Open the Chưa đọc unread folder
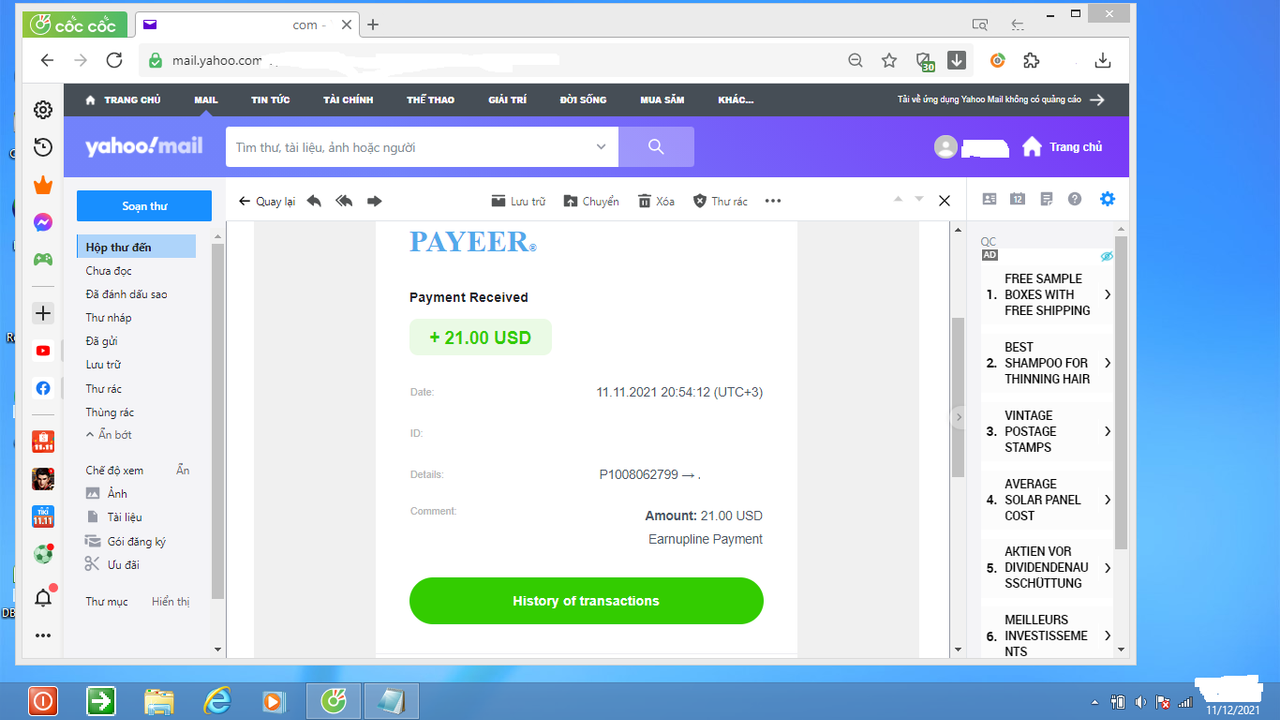1280x720 pixels. tap(109, 271)
